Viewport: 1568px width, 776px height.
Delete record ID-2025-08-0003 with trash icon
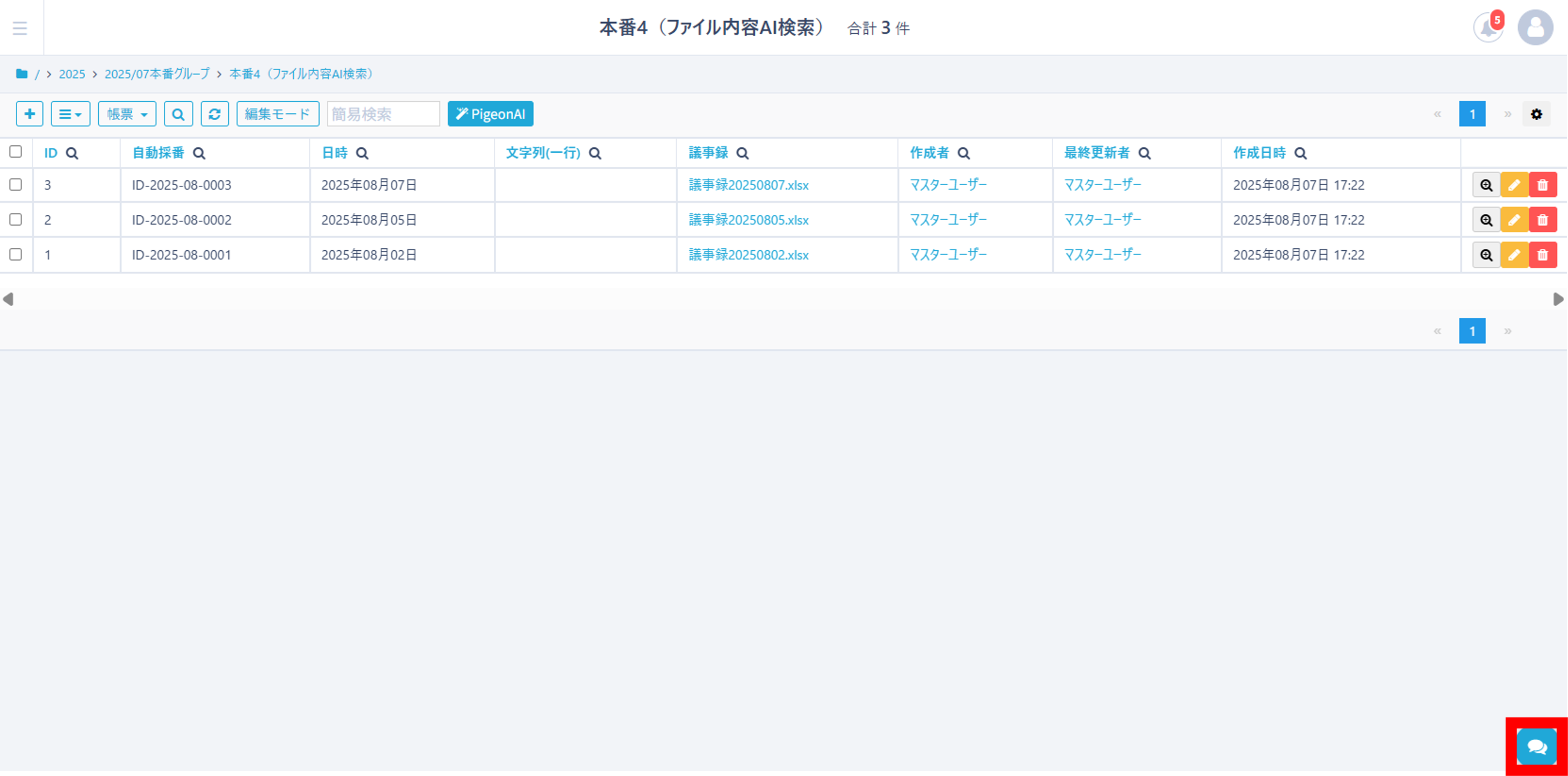click(x=1542, y=185)
